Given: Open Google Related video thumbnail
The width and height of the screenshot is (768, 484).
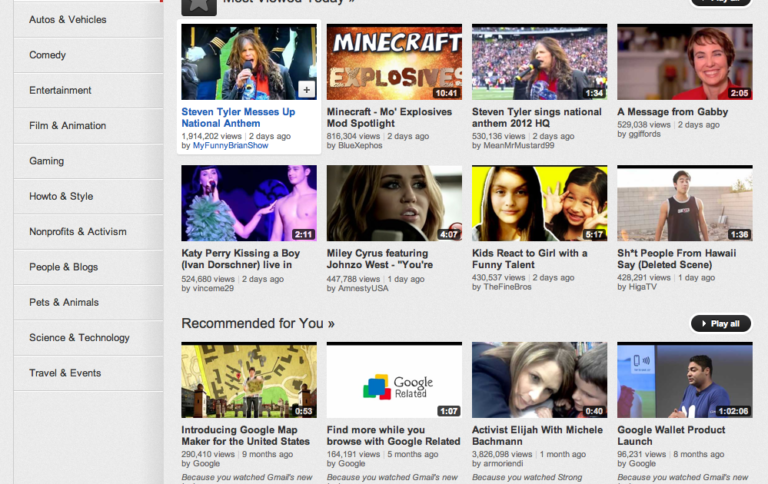Looking at the screenshot, I should click(x=394, y=380).
